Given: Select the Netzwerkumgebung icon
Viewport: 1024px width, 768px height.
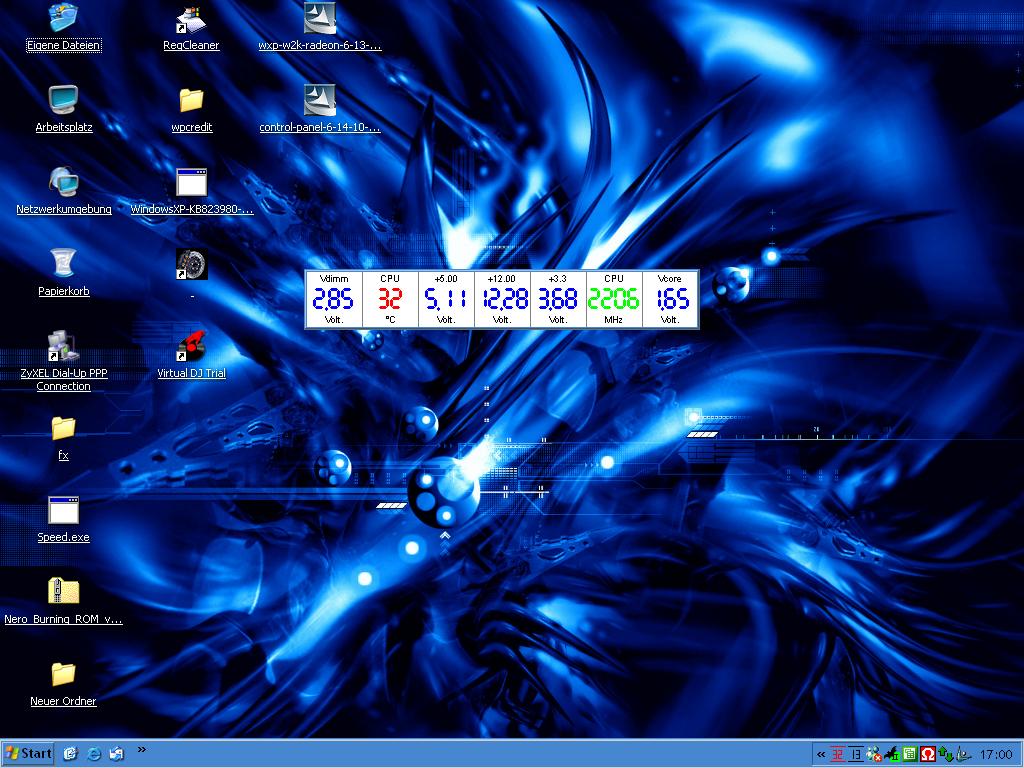Looking at the screenshot, I should point(63,182).
